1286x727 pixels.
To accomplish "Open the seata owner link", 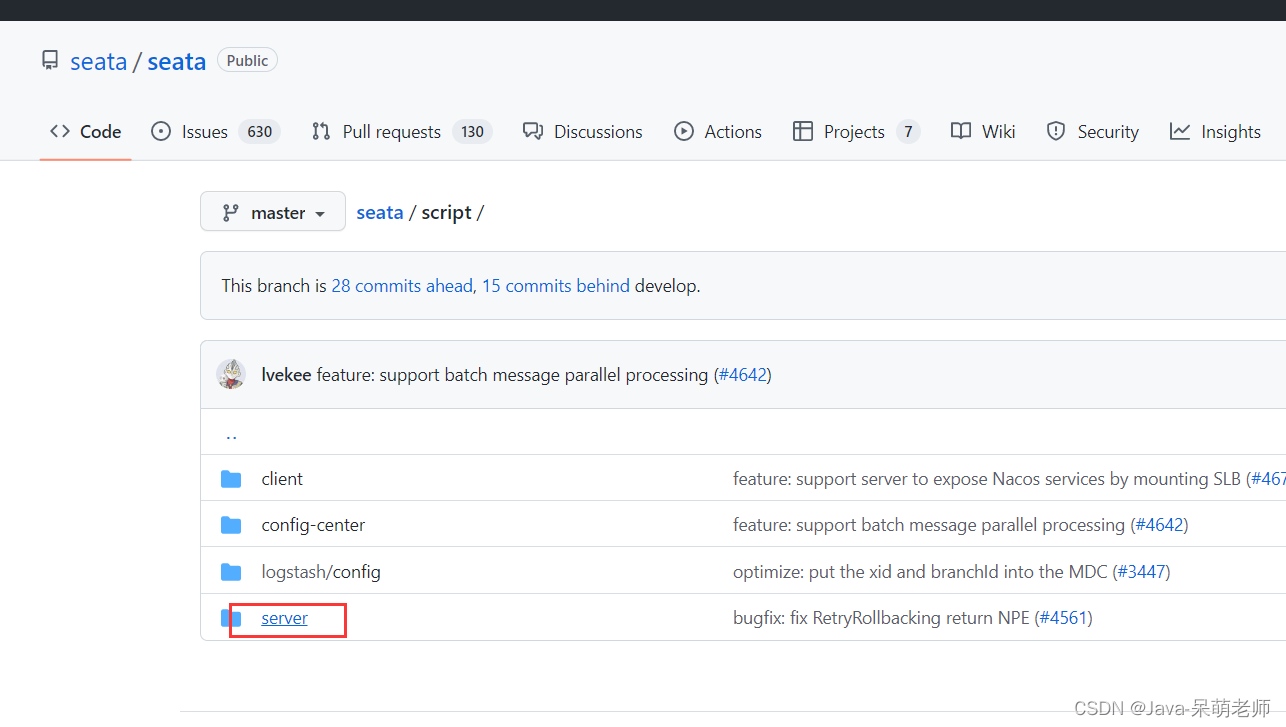I will (x=98, y=61).
